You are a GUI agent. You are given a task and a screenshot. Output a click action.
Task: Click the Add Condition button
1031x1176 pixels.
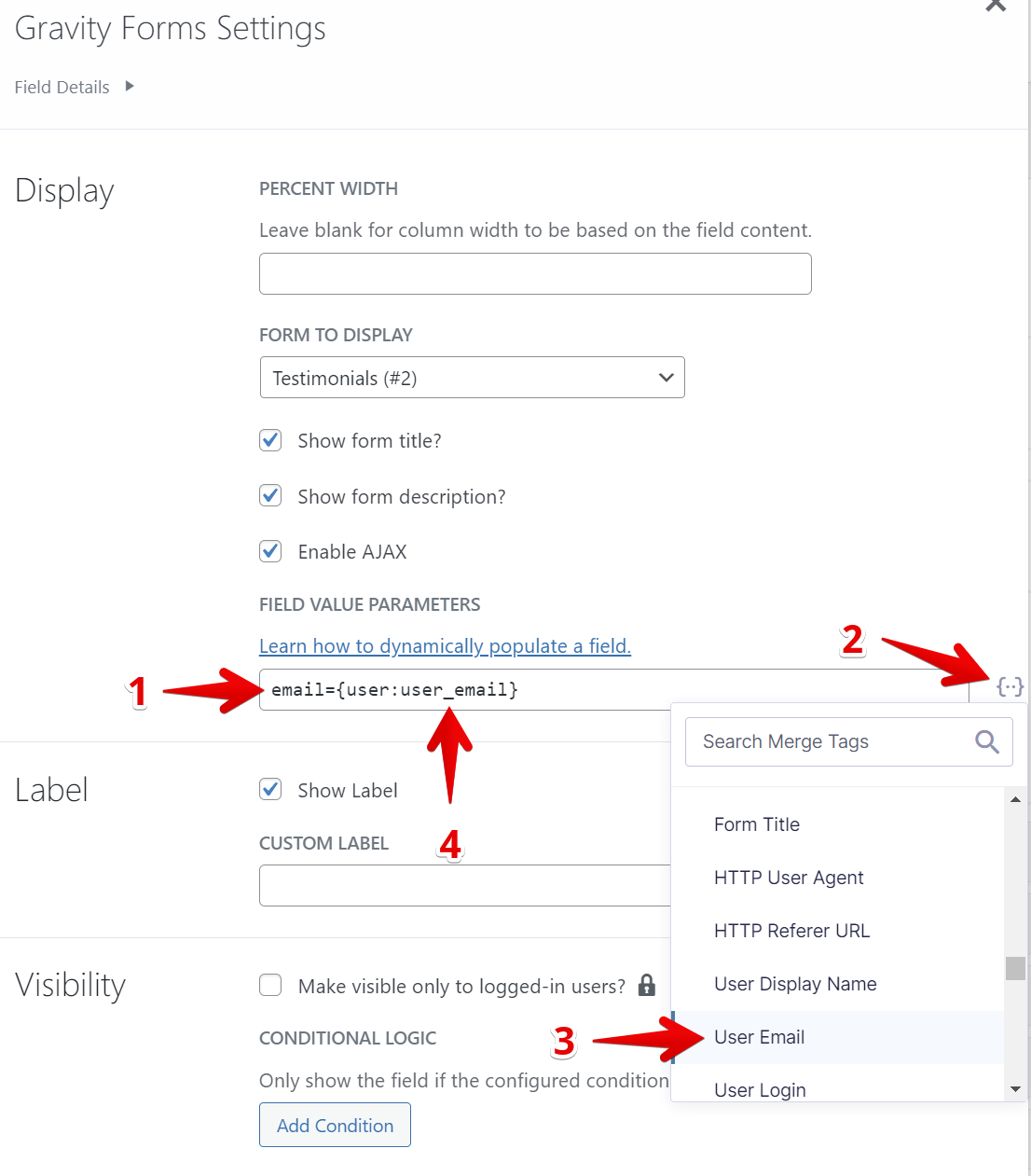tap(335, 1125)
